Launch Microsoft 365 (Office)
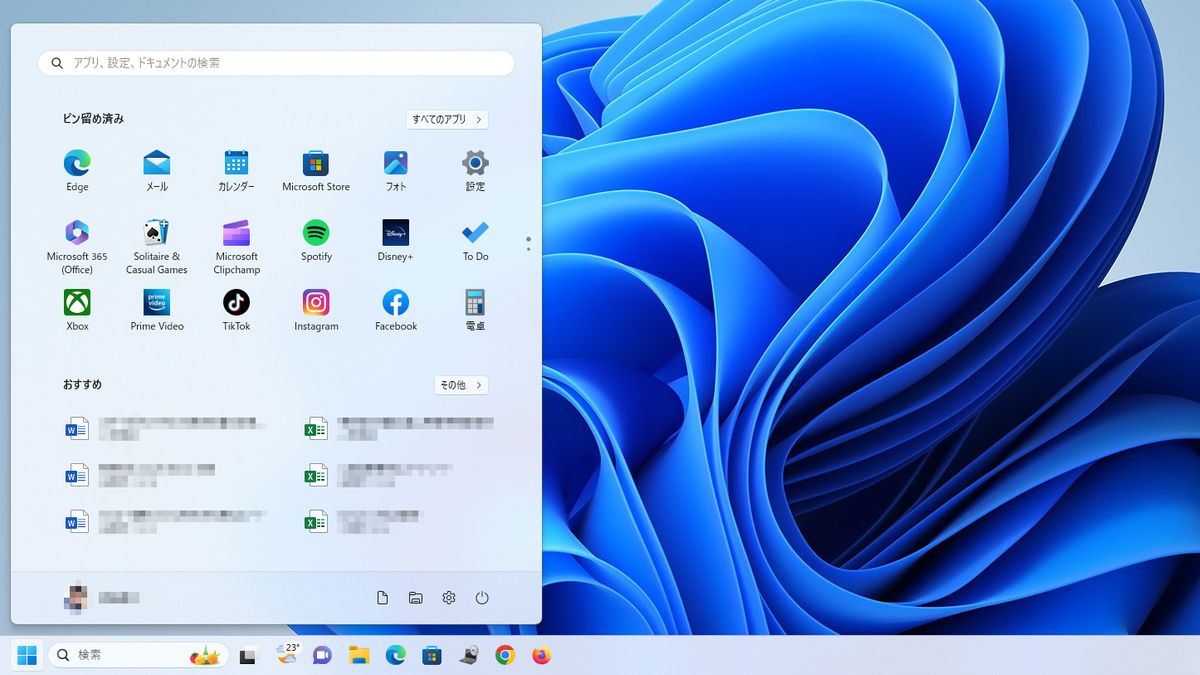The image size is (1200, 675). pyautogui.click(x=77, y=247)
